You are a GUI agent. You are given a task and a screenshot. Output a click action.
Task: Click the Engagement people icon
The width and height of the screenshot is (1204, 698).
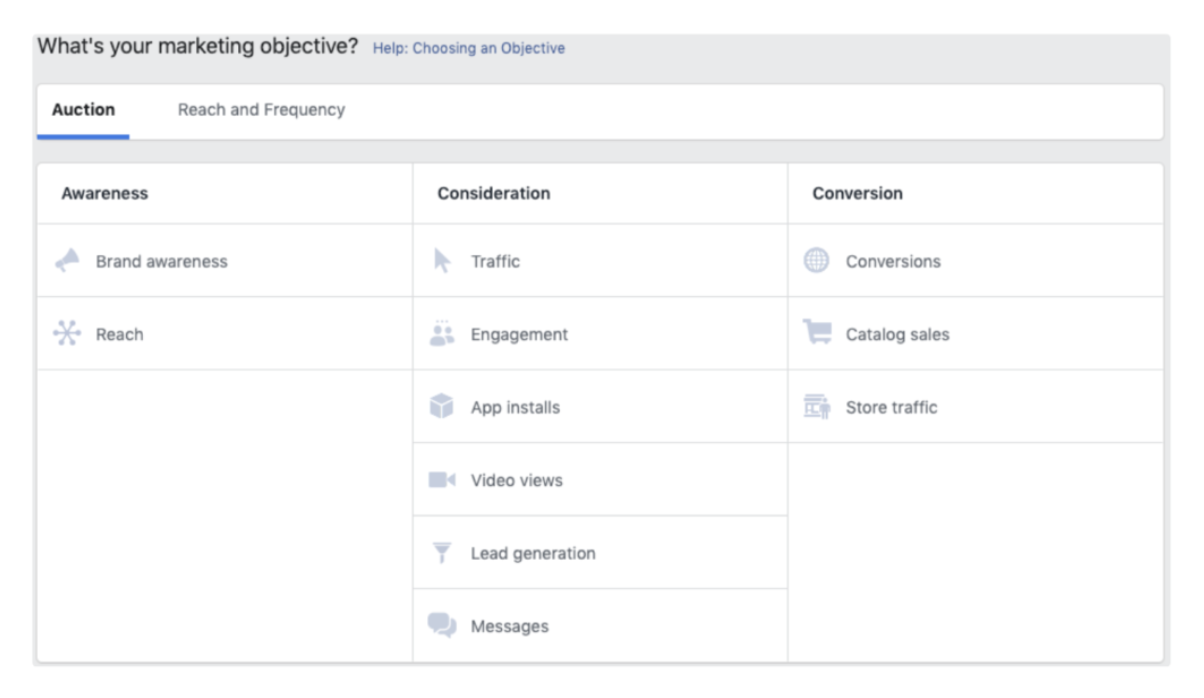[x=442, y=334]
